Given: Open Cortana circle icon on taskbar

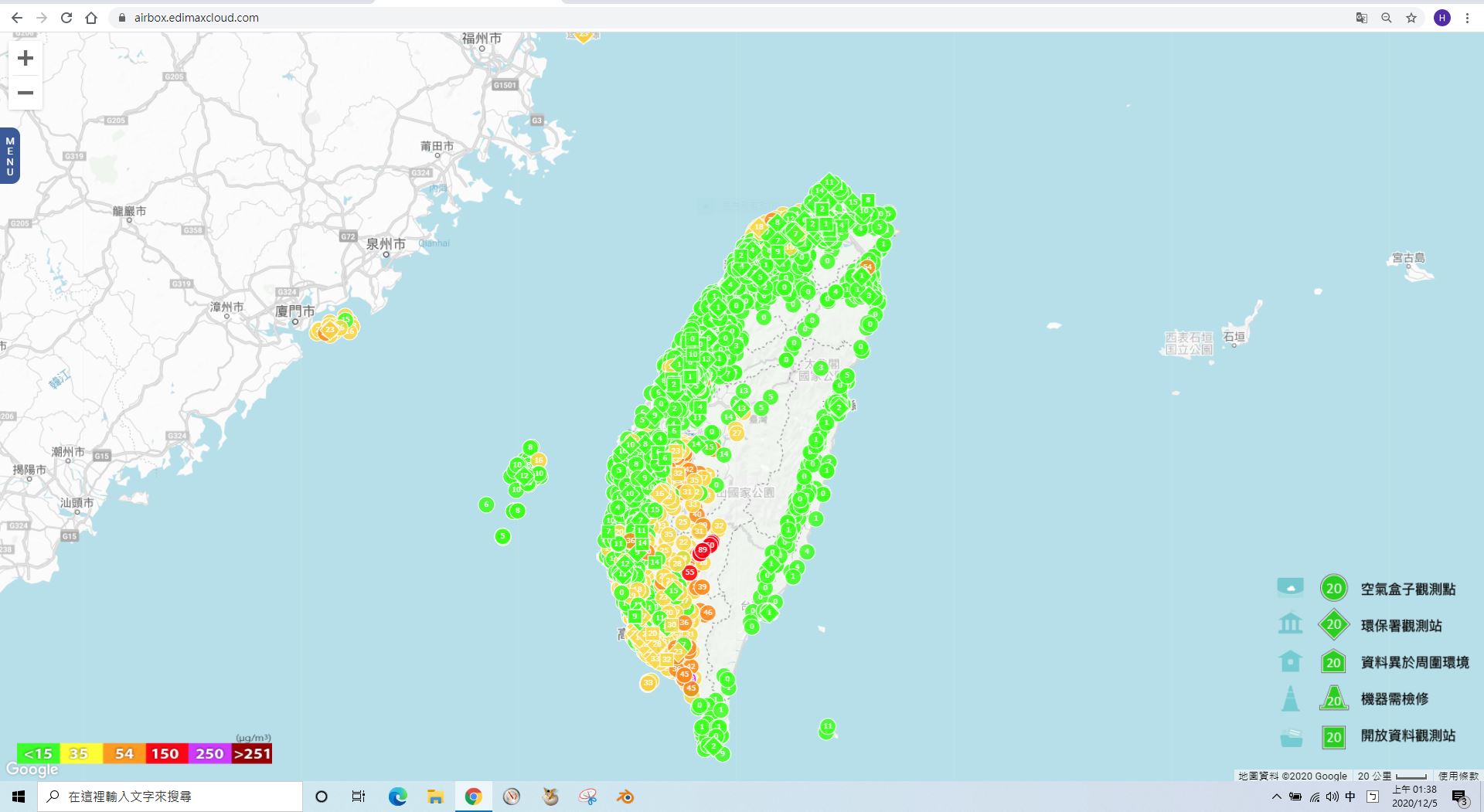Looking at the screenshot, I should (322, 797).
